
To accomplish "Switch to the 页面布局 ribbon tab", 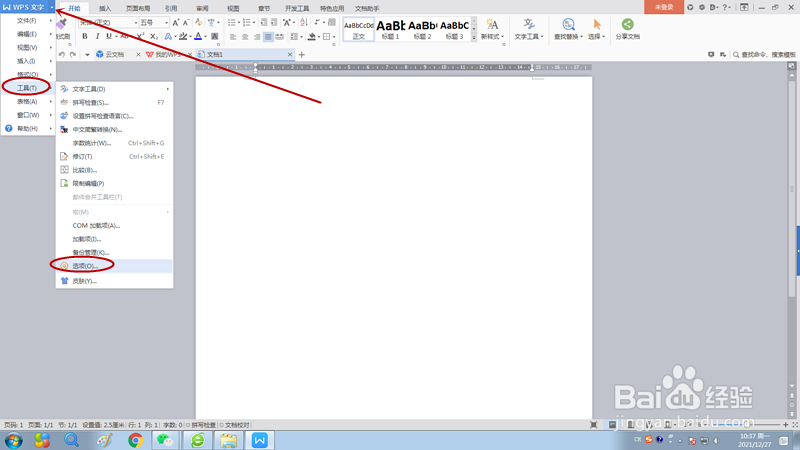I will 138,8.
